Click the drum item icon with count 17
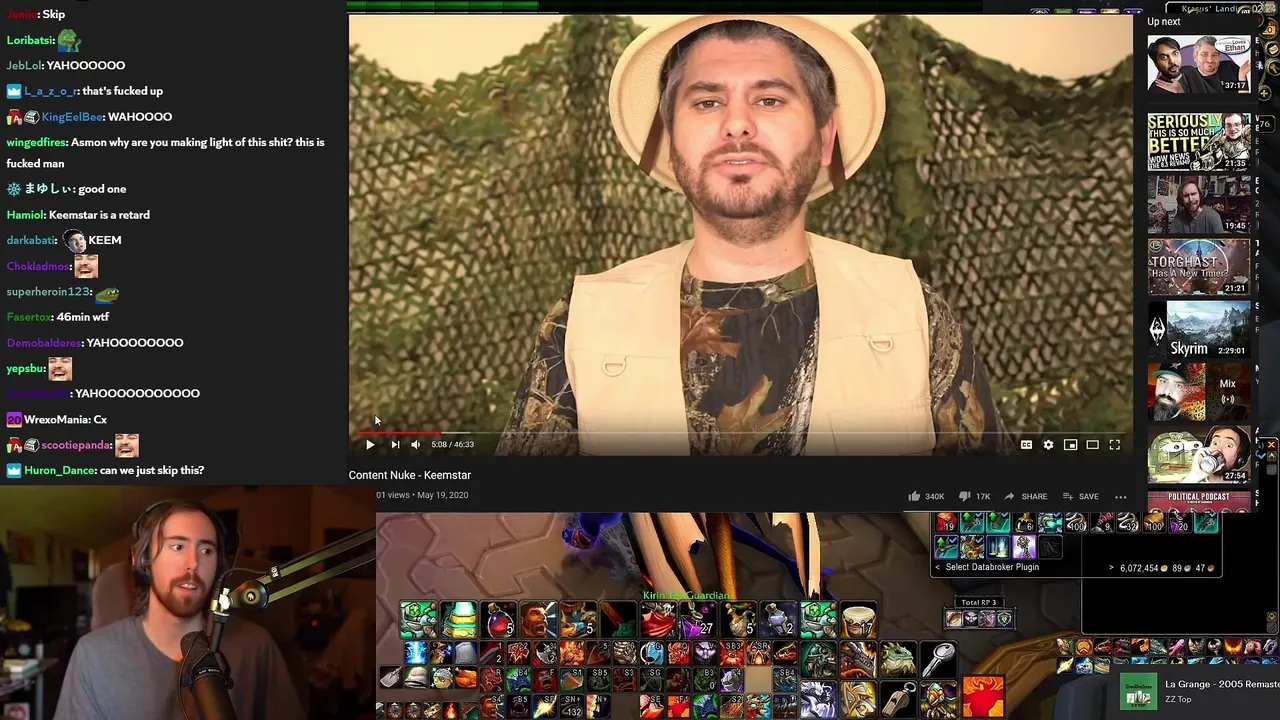The height and width of the screenshot is (720, 1280). [858, 620]
